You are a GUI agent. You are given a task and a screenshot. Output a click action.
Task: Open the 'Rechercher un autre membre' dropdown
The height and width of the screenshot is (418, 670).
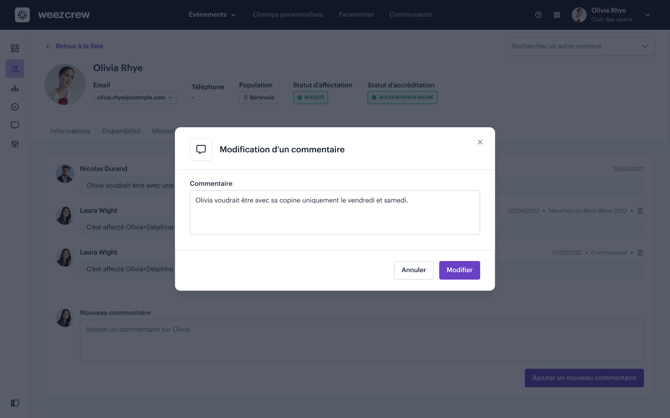pos(579,46)
